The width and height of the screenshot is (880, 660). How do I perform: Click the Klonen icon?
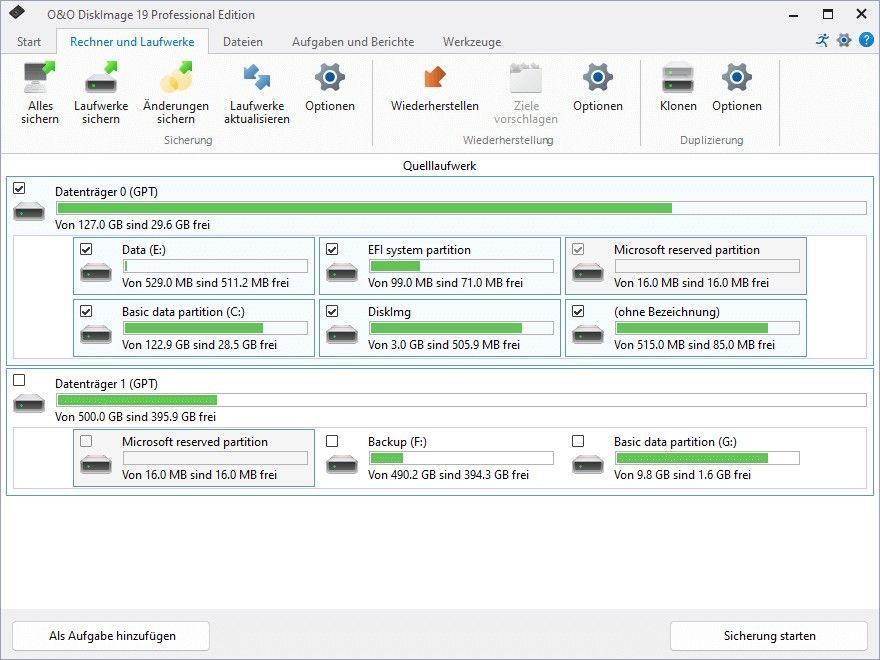point(678,77)
